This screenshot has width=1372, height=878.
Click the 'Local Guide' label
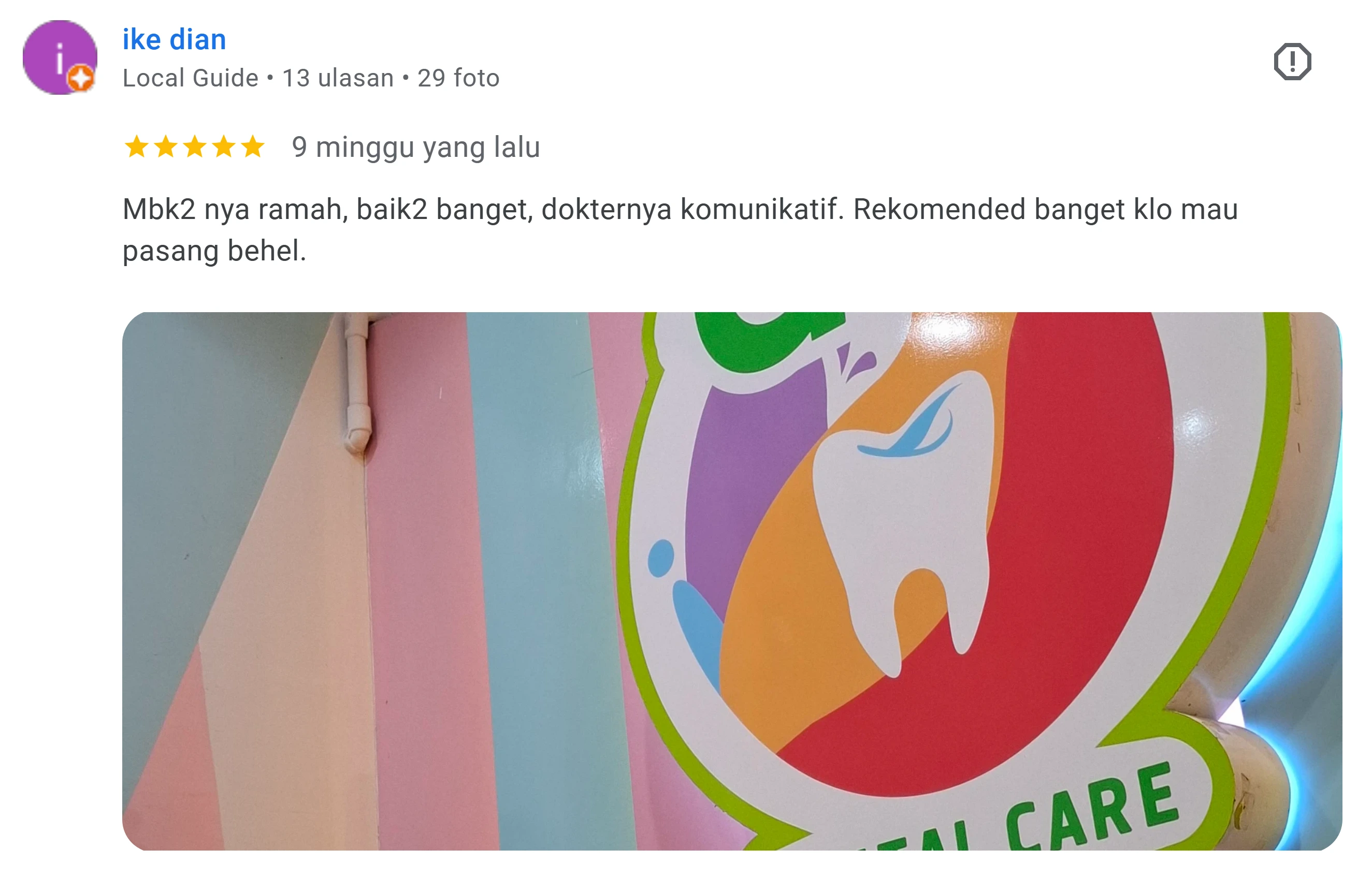coord(191,78)
